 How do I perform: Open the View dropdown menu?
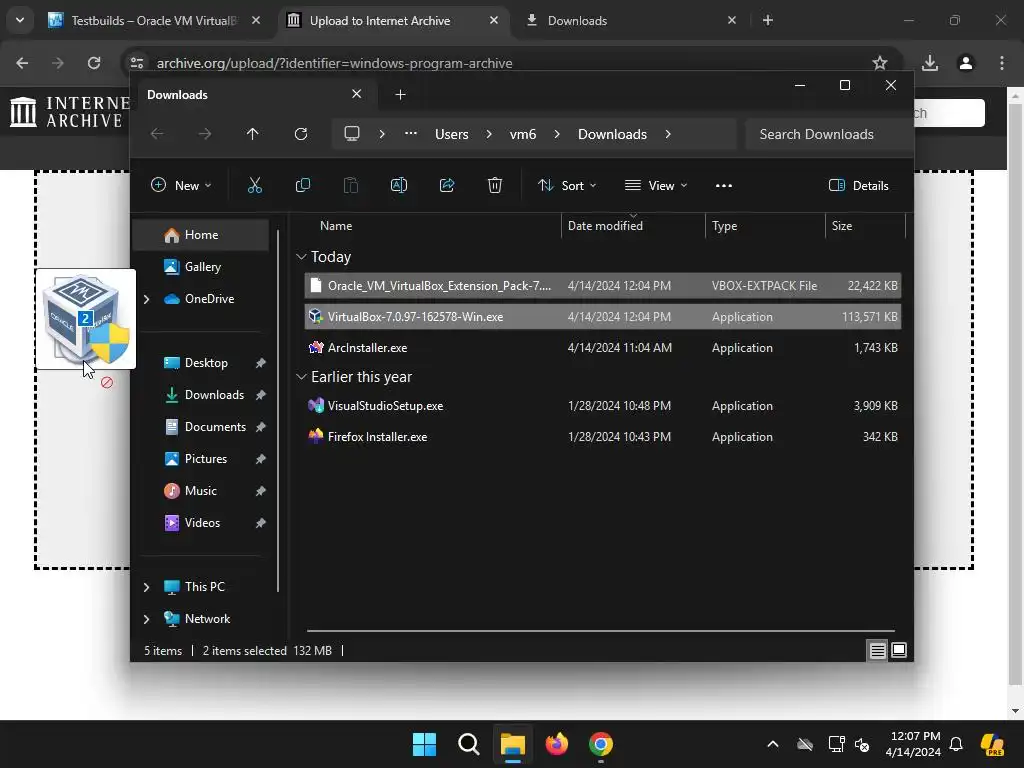click(656, 185)
